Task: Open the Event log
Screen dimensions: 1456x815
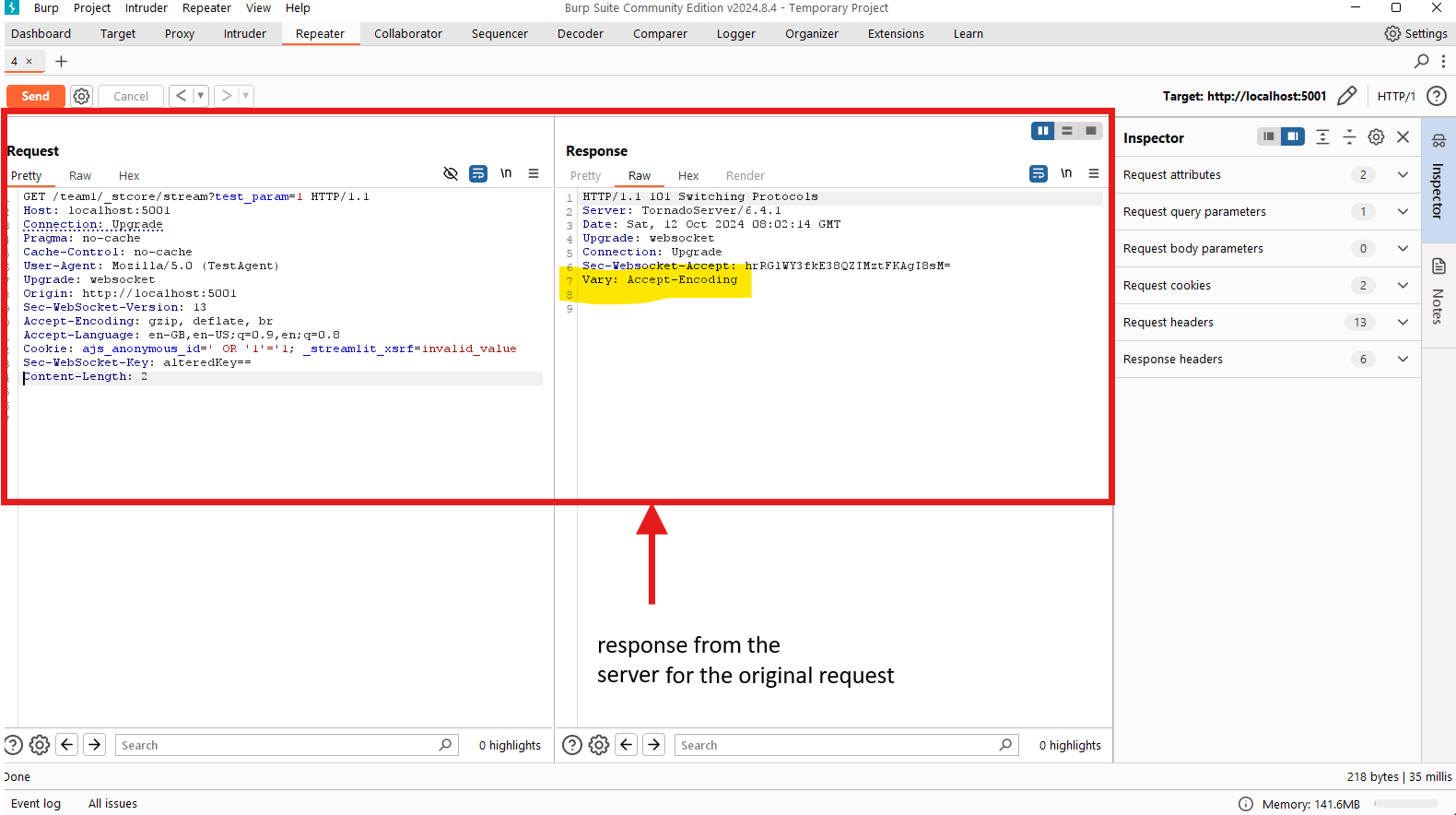Action: [36, 804]
